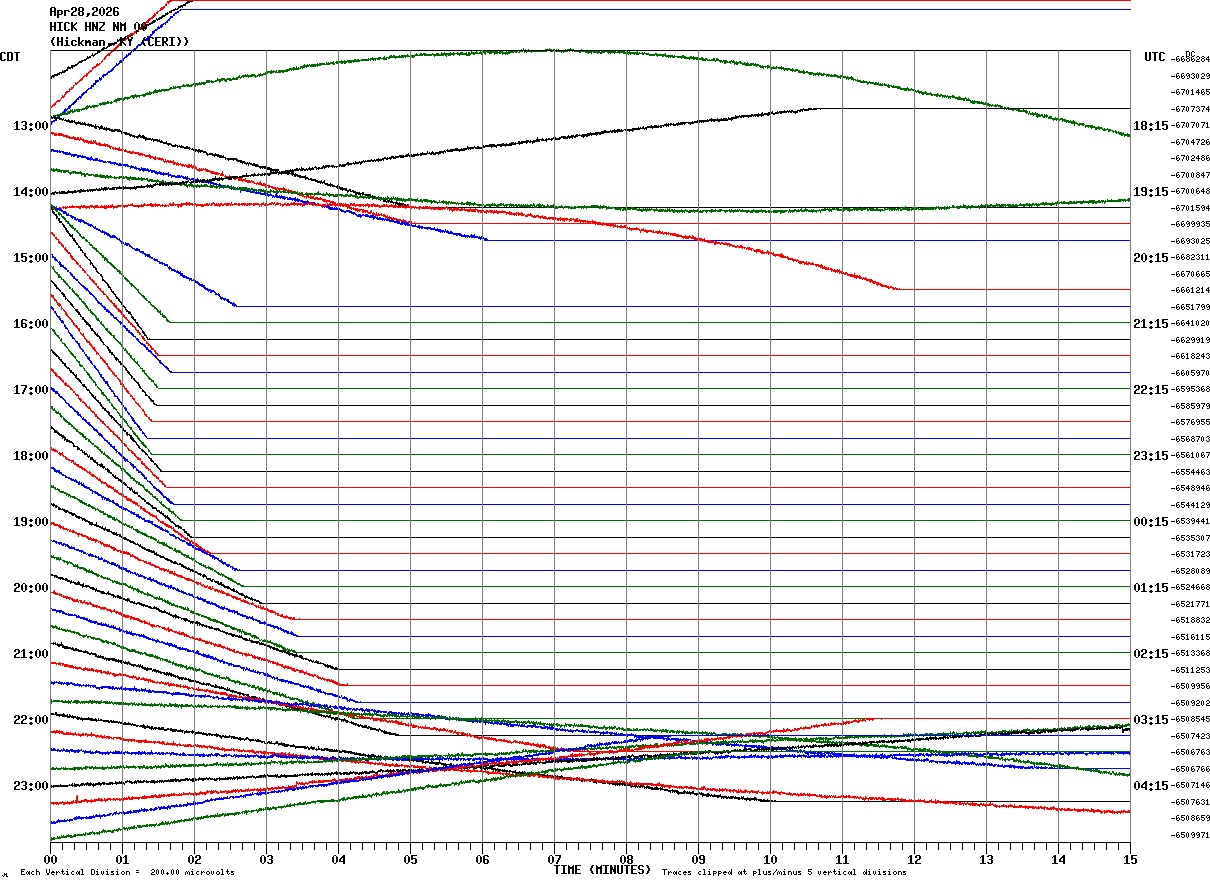1210x886 pixels.
Task: Select the 14:00 CDT time label
Action: tap(31, 192)
